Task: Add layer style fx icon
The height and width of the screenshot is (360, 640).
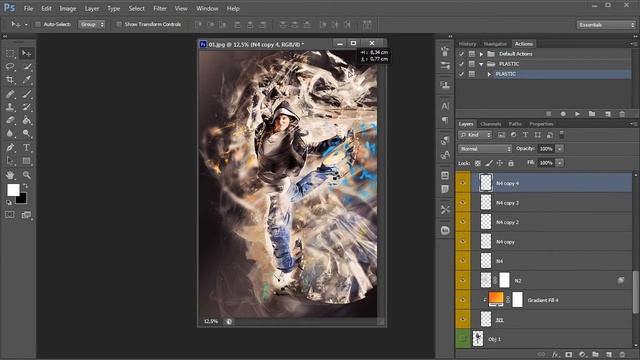Action: pyautogui.click(x=555, y=355)
